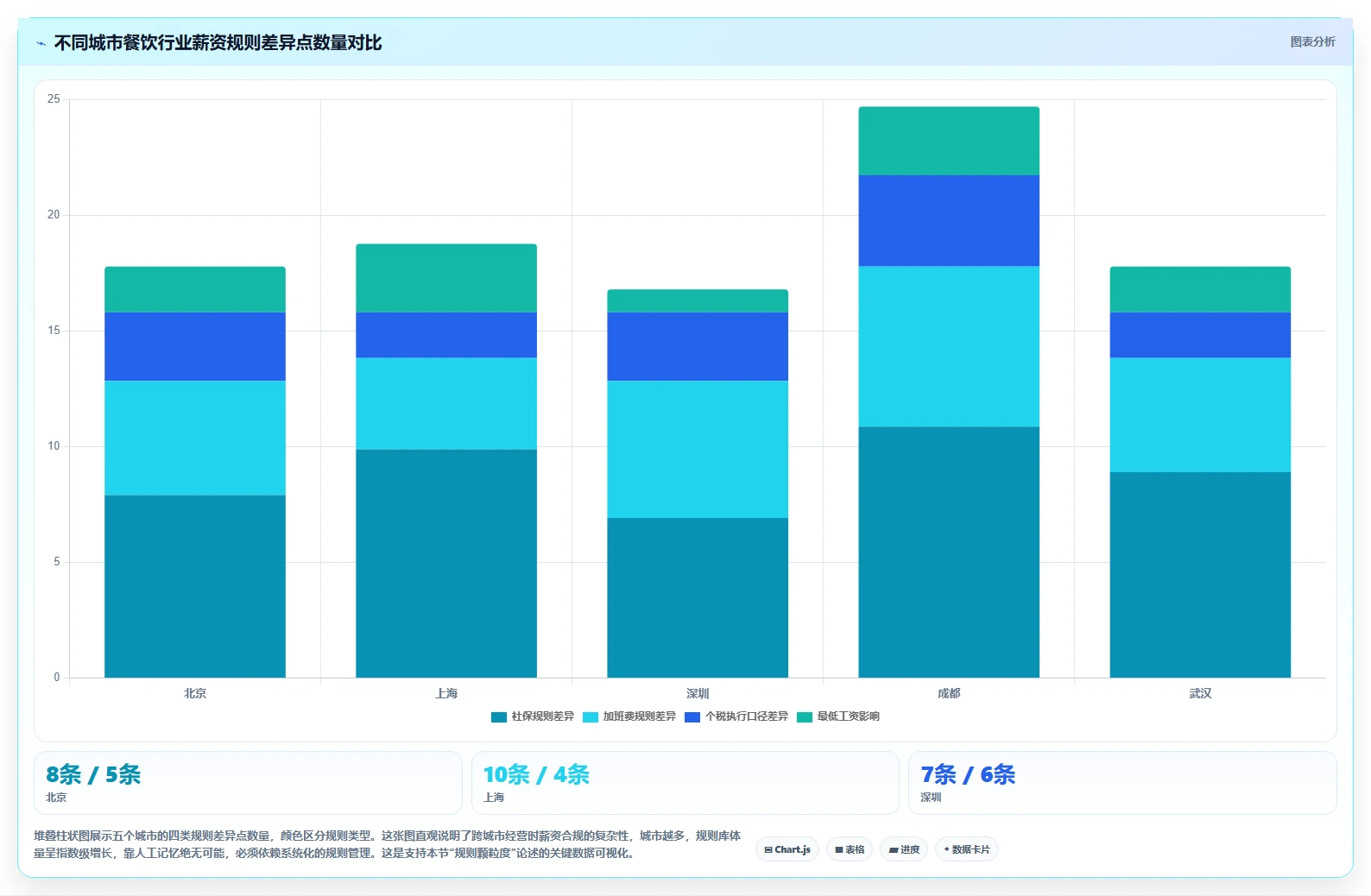Click the 表格 tag
1371x896 pixels.
coord(850,849)
